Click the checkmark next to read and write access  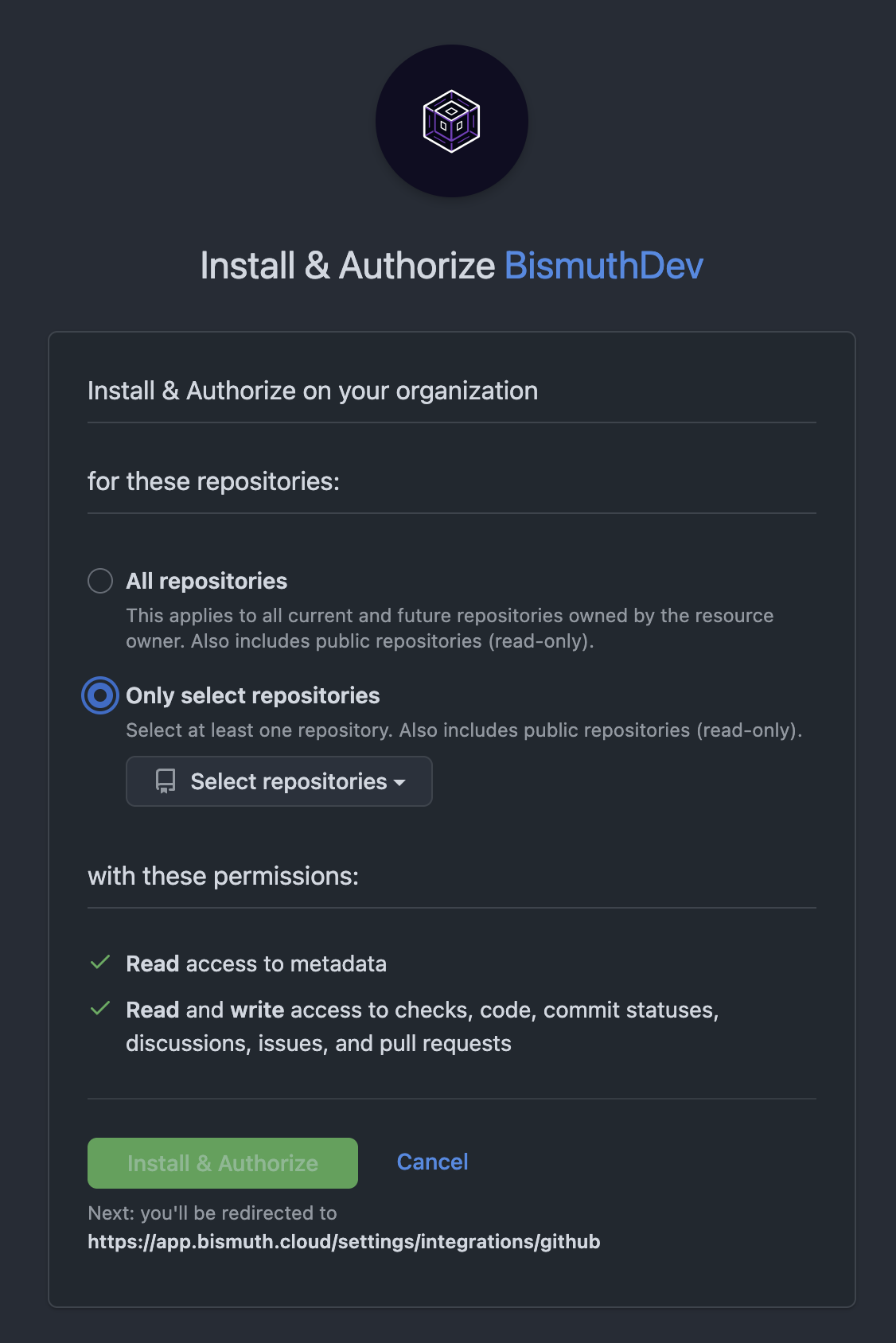(100, 1009)
